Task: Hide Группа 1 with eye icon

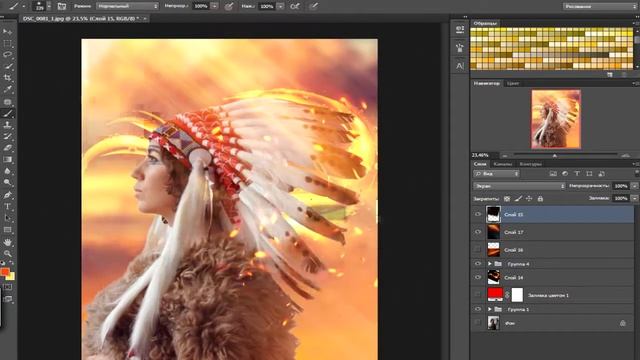Action: pyautogui.click(x=478, y=309)
